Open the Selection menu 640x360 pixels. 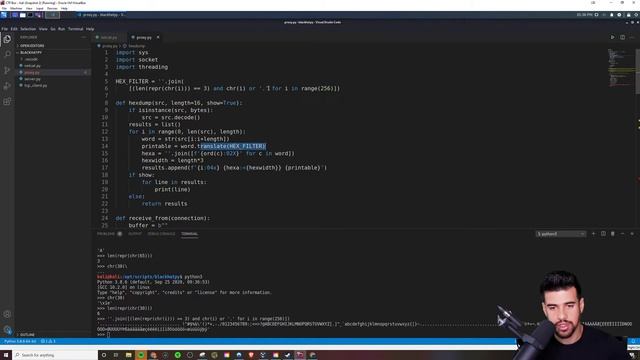(x=28, y=29)
